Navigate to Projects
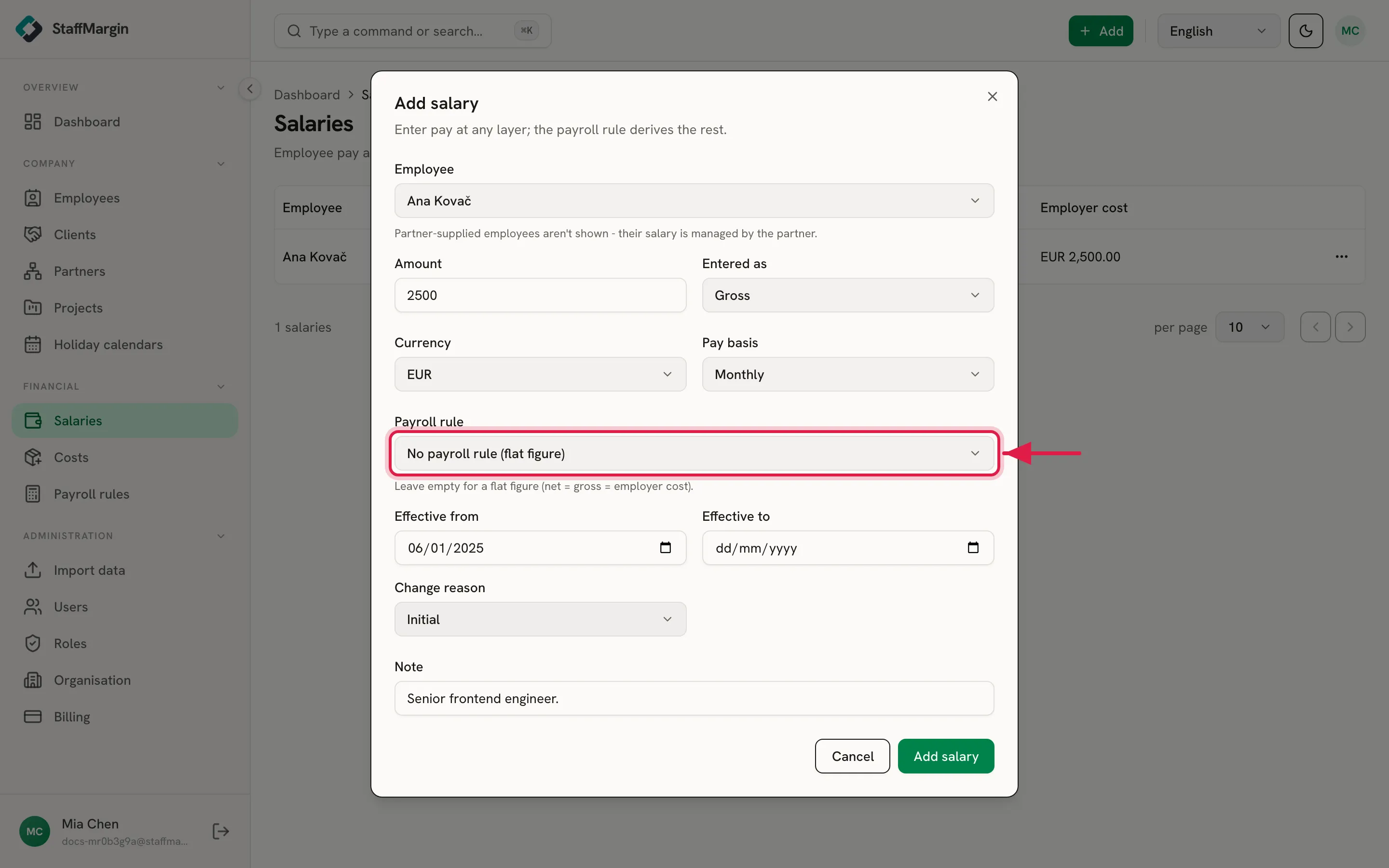The height and width of the screenshot is (868, 1389). coord(124,308)
